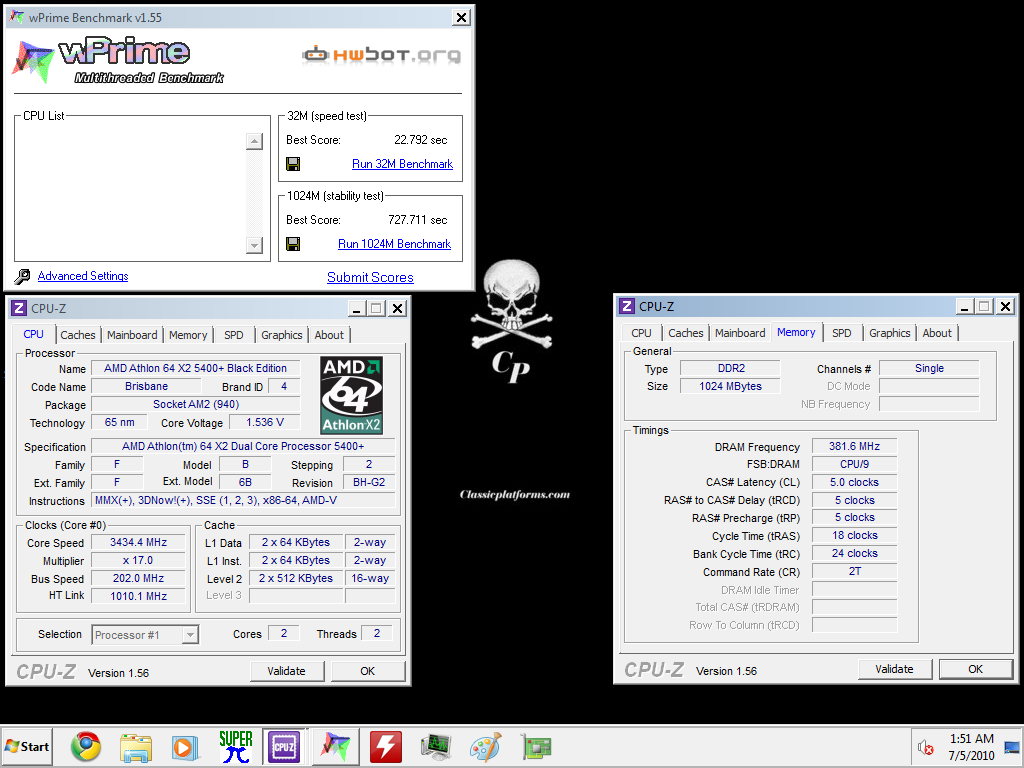This screenshot has width=1024, height=768.
Task: Switch to Graphics tab in right CPU-Z
Action: (x=889, y=333)
